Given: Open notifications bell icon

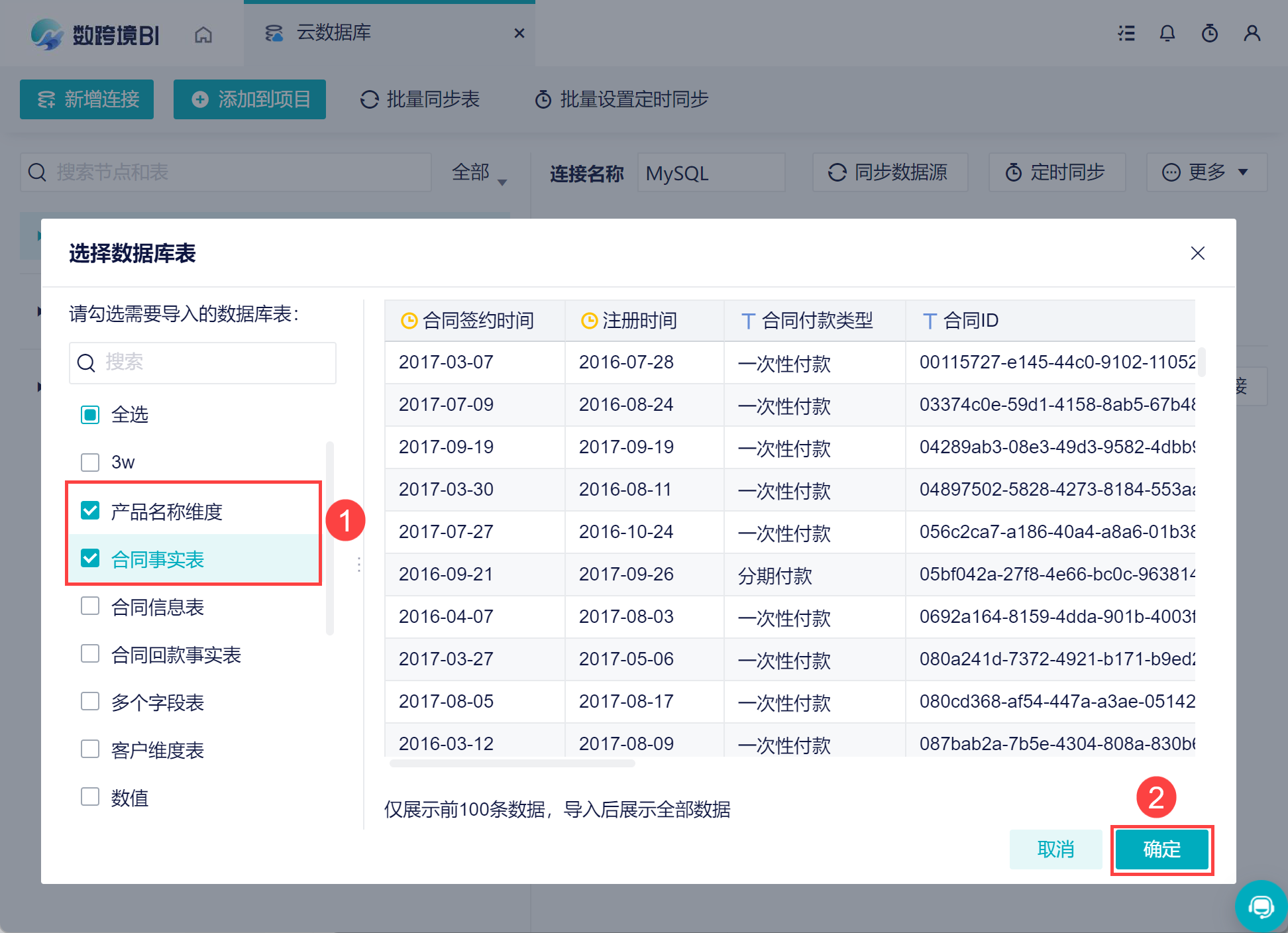Looking at the screenshot, I should pos(1167,33).
